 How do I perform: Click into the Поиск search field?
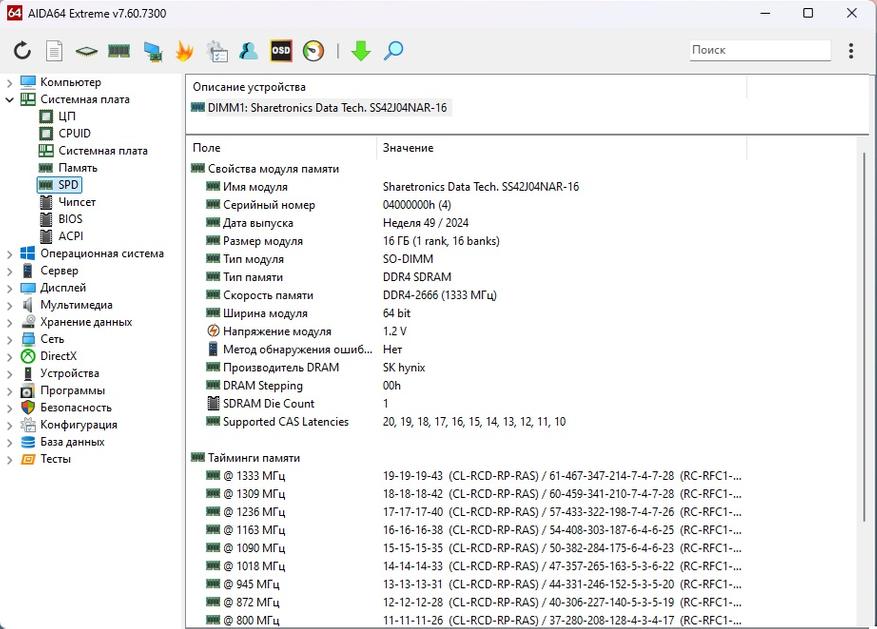click(760, 50)
